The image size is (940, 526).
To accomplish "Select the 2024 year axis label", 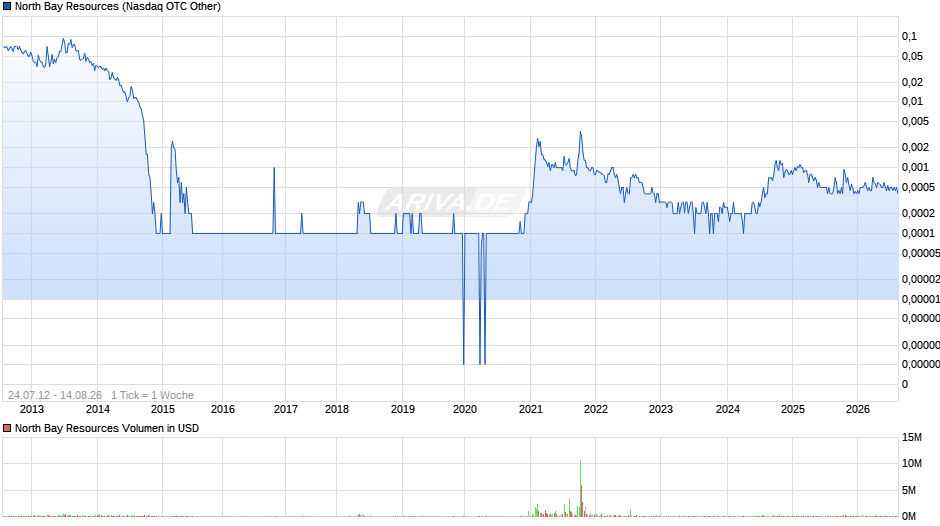I will pos(727,409).
